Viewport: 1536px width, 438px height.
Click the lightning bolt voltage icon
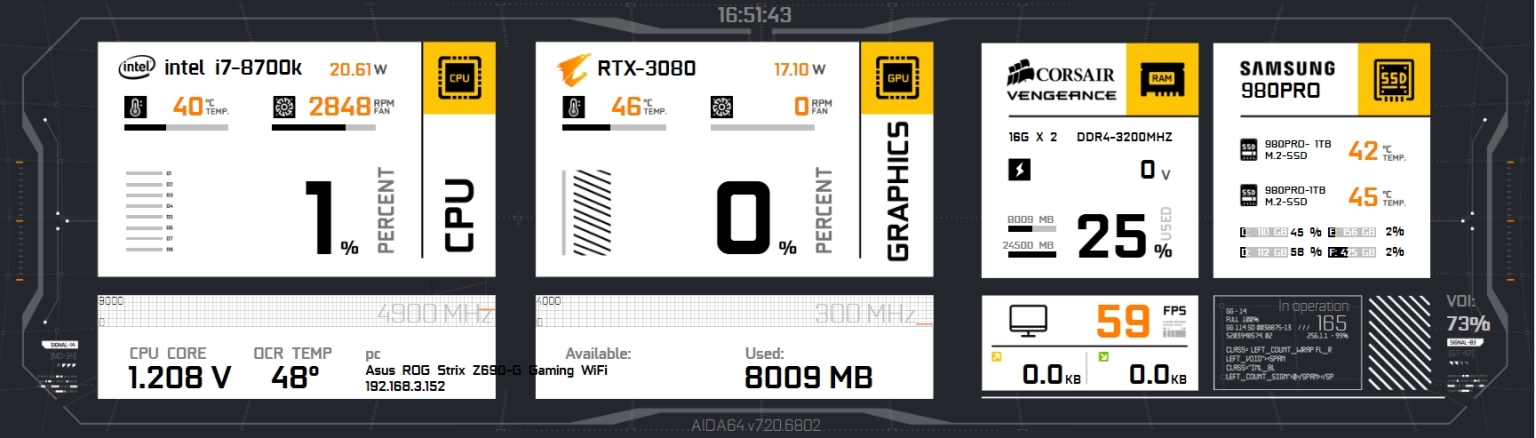coord(1019,170)
